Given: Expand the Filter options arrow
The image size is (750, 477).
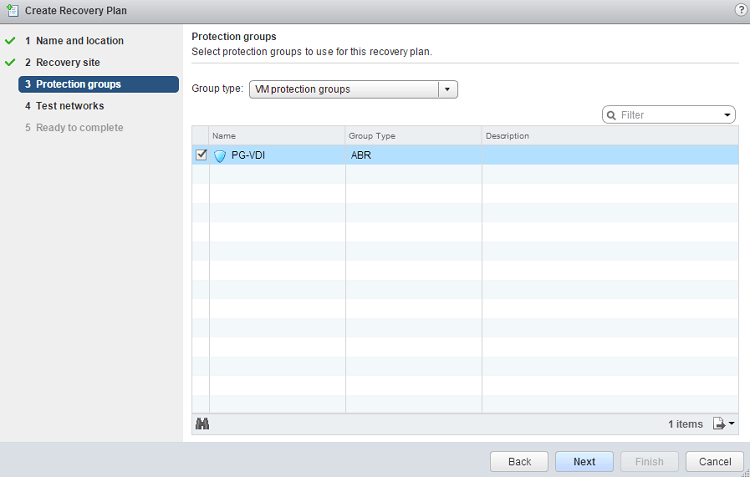Looking at the screenshot, I should pos(728,115).
